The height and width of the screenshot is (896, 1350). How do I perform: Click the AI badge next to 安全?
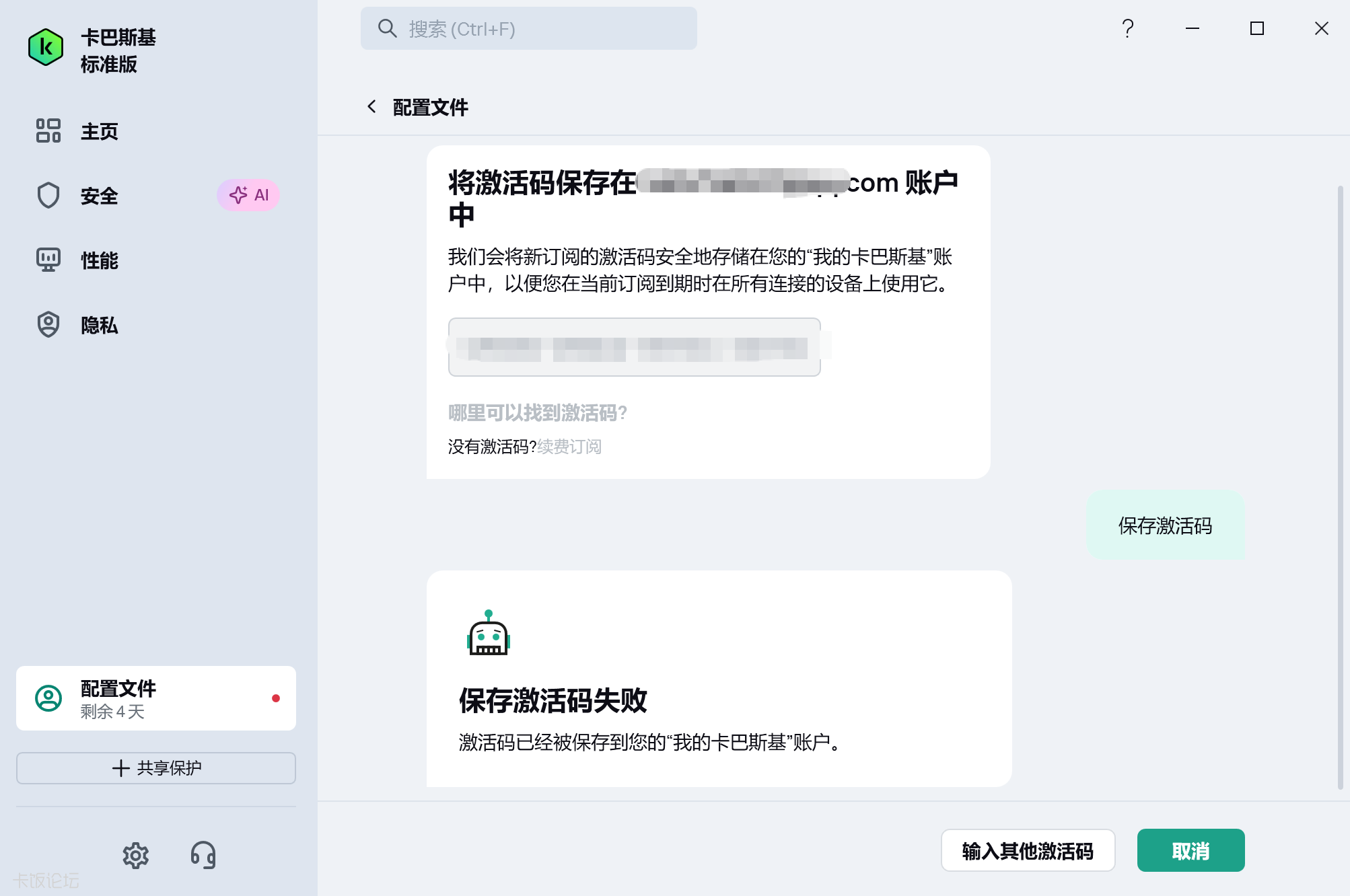[x=248, y=195]
